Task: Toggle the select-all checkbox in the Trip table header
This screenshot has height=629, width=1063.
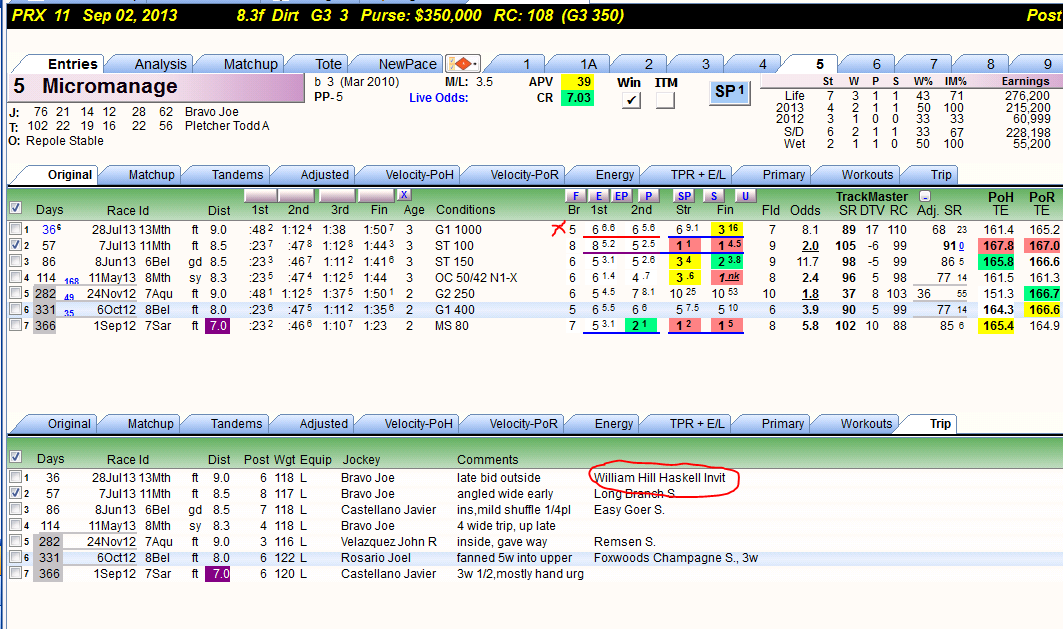Action: click(16, 456)
